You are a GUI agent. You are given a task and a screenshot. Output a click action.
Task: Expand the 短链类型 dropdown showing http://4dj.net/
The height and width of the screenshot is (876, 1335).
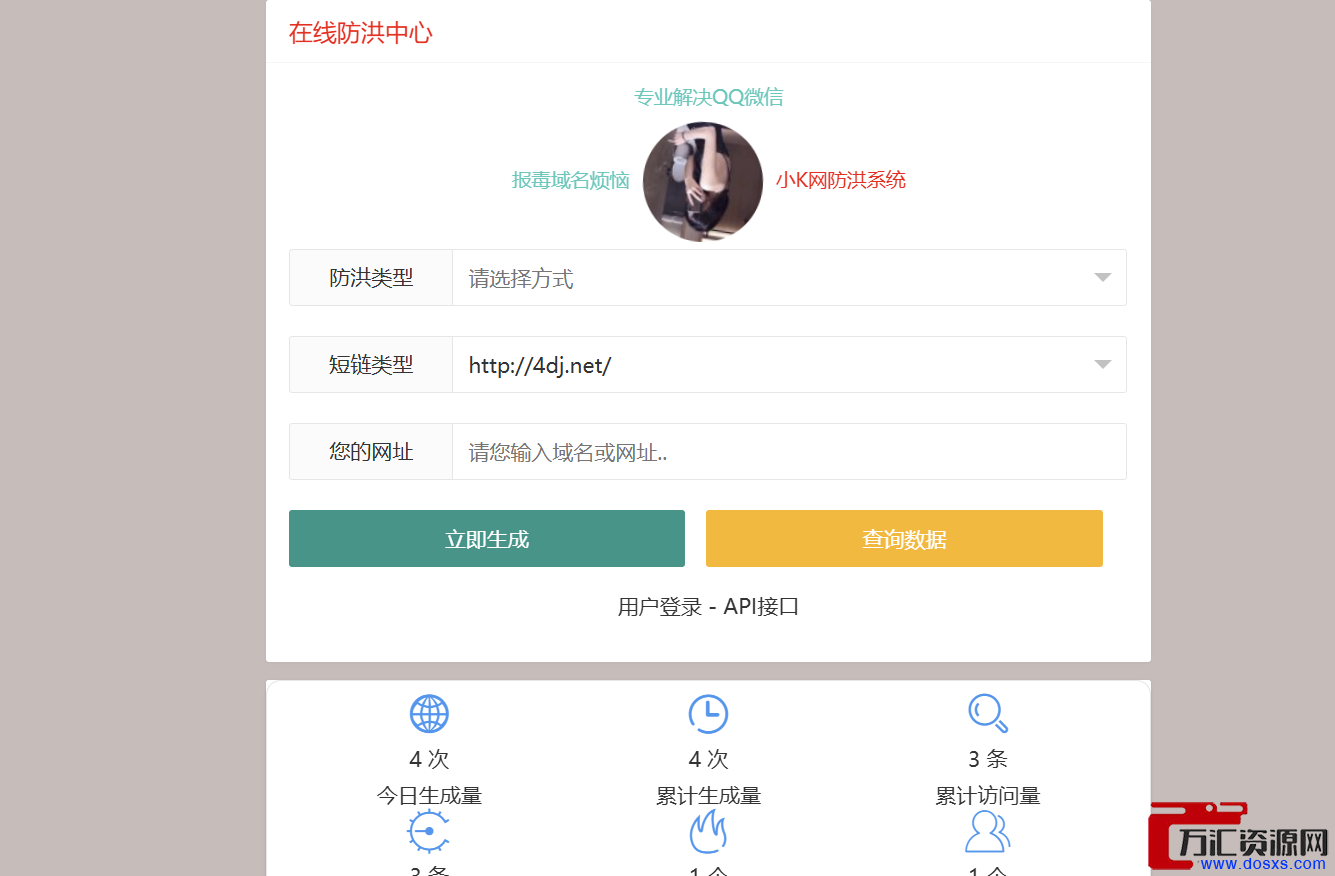(x=788, y=365)
